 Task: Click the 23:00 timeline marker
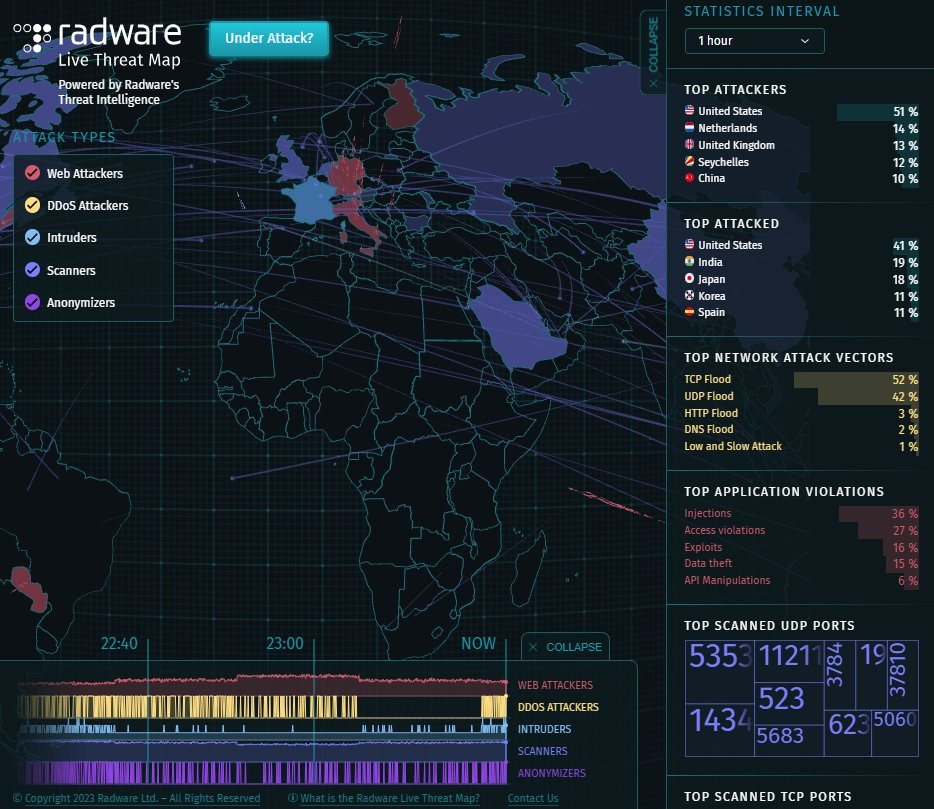[x=285, y=644]
